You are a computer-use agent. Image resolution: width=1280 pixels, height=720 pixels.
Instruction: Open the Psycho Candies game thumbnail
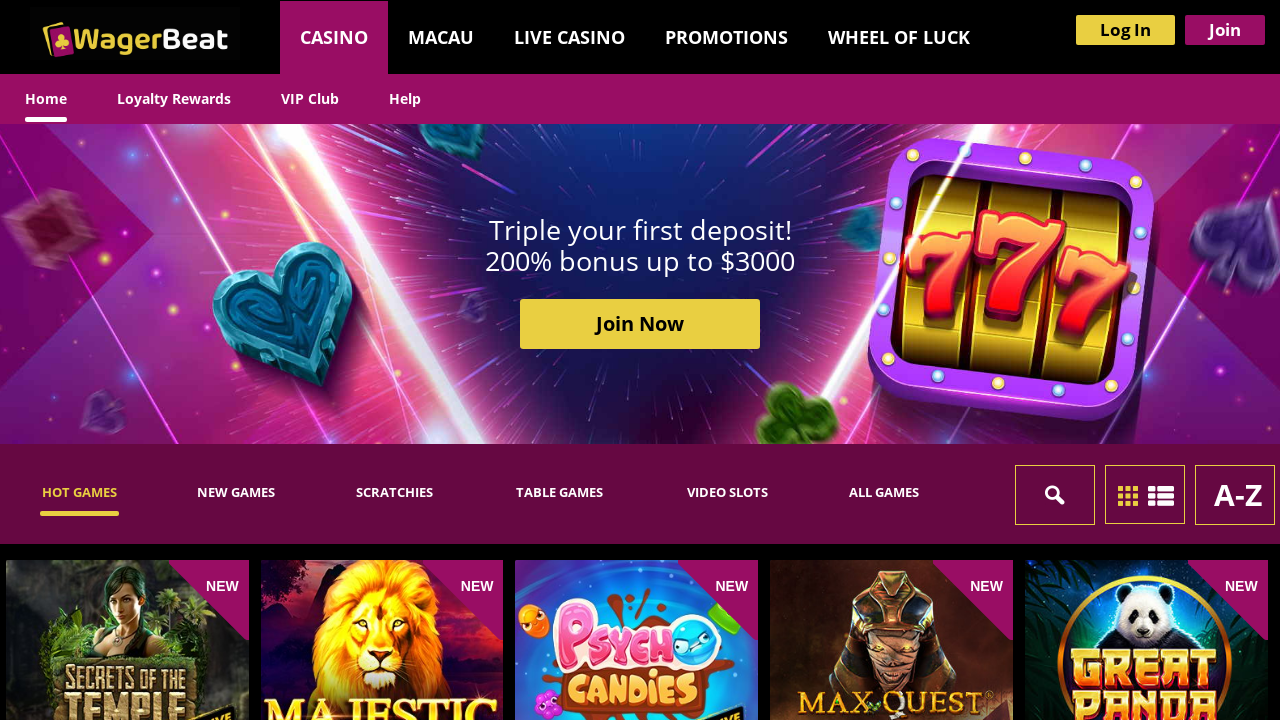[636, 640]
